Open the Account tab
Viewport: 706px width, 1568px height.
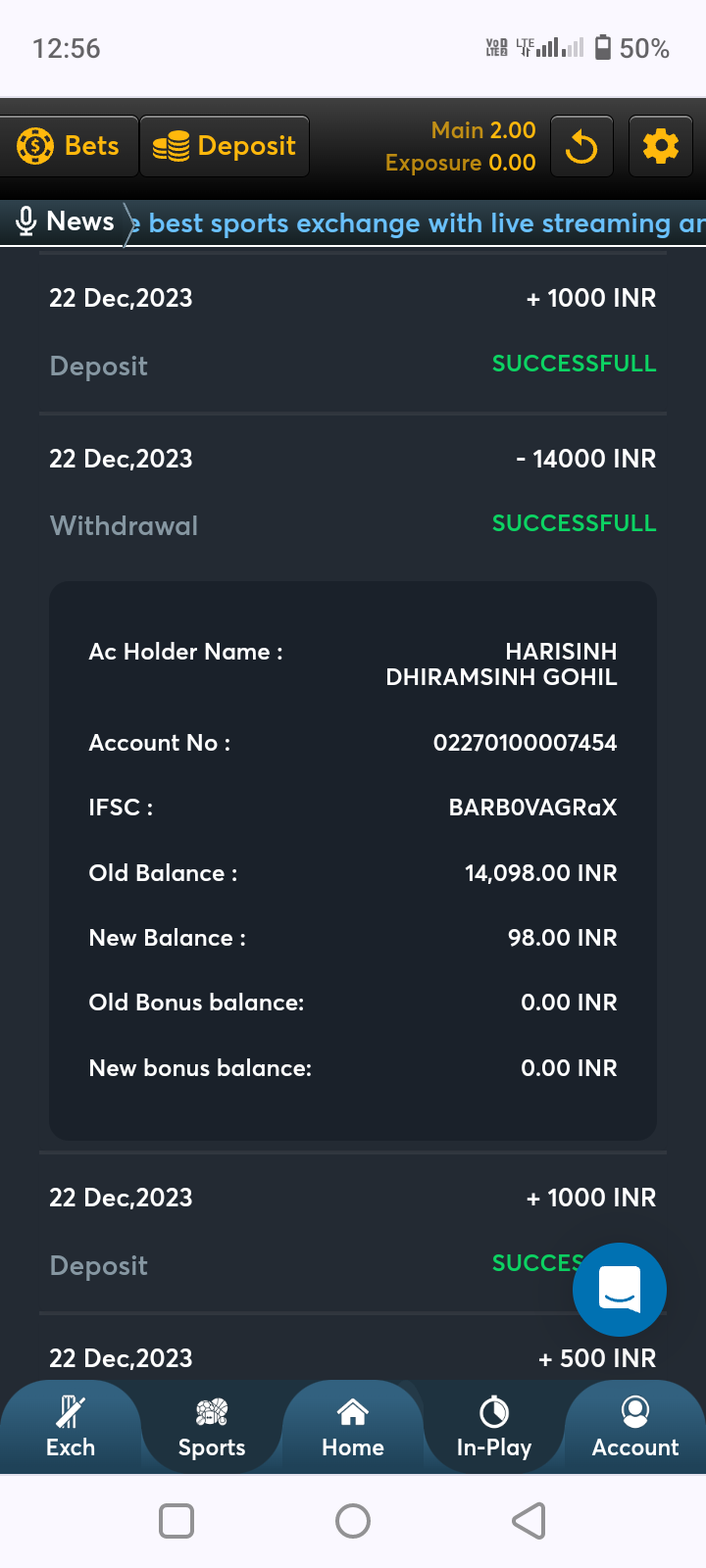(635, 1428)
